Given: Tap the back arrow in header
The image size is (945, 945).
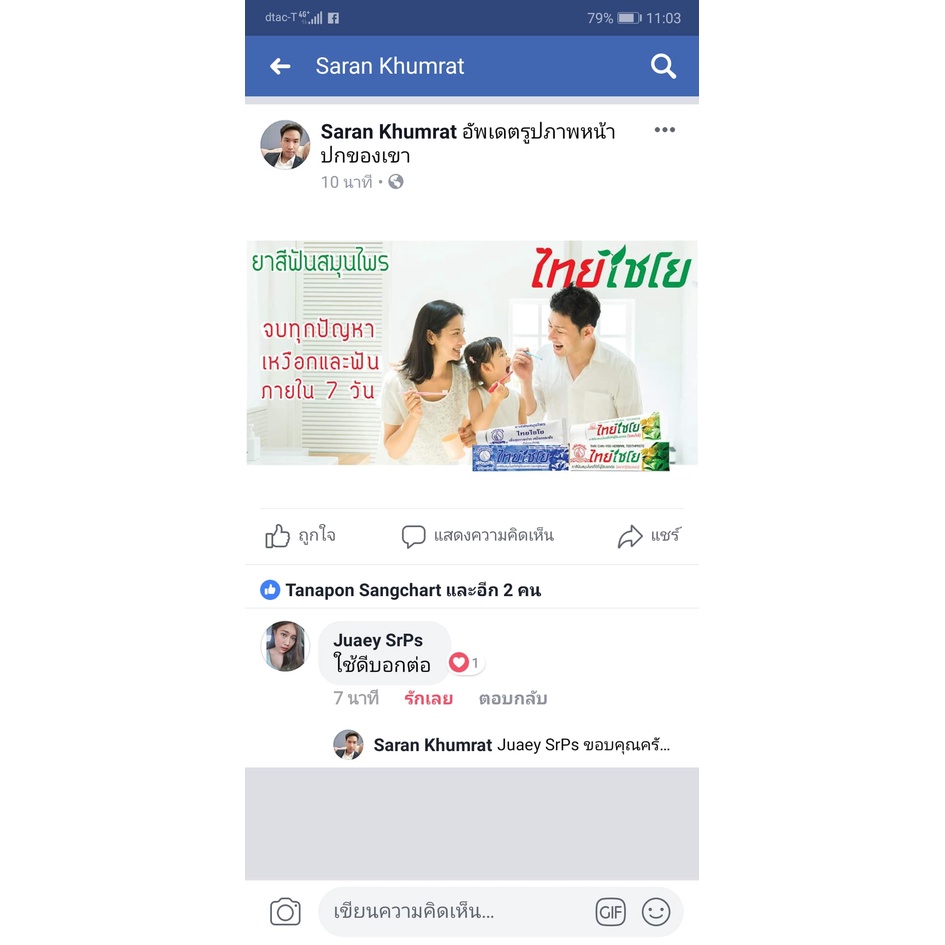Looking at the screenshot, I should (x=280, y=66).
